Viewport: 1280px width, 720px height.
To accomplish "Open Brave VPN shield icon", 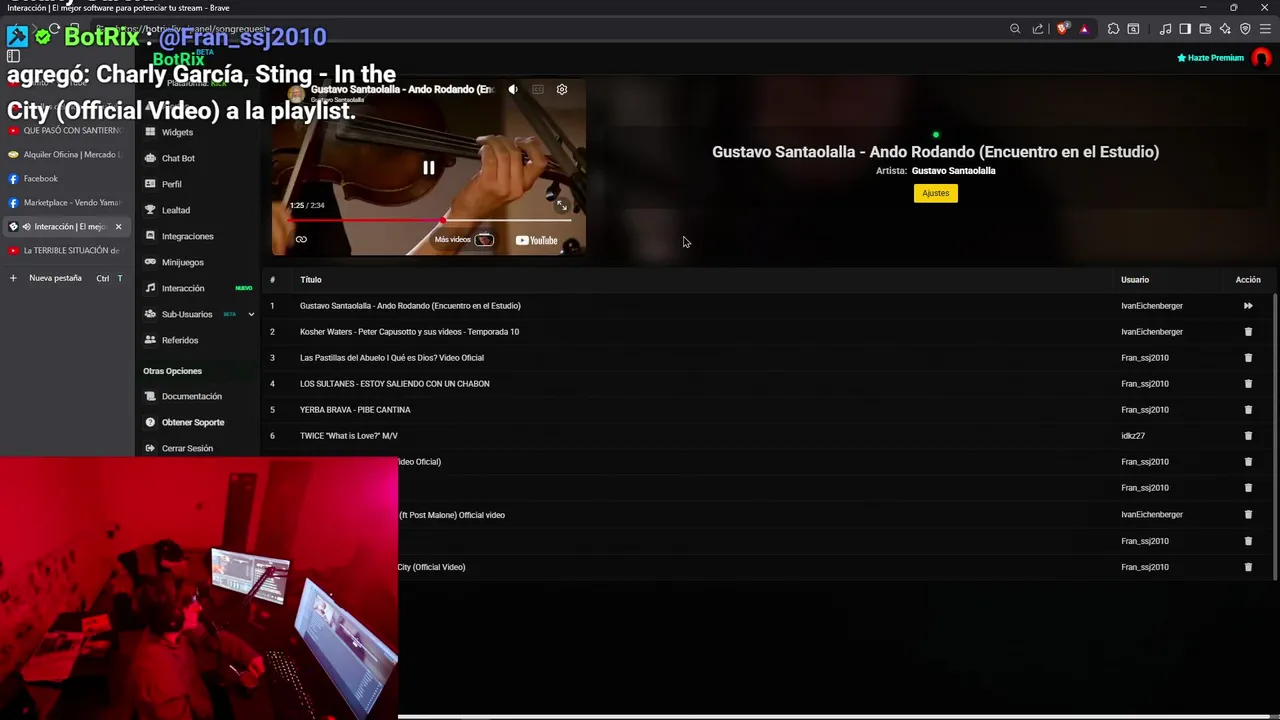I will (1245, 29).
